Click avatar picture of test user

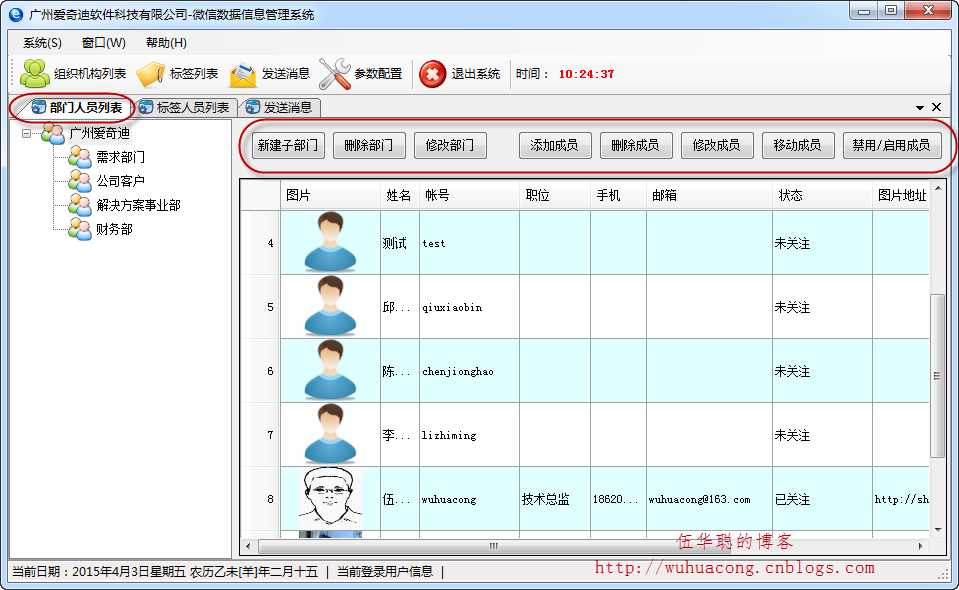pyautogui.click(x=330, y=242)
